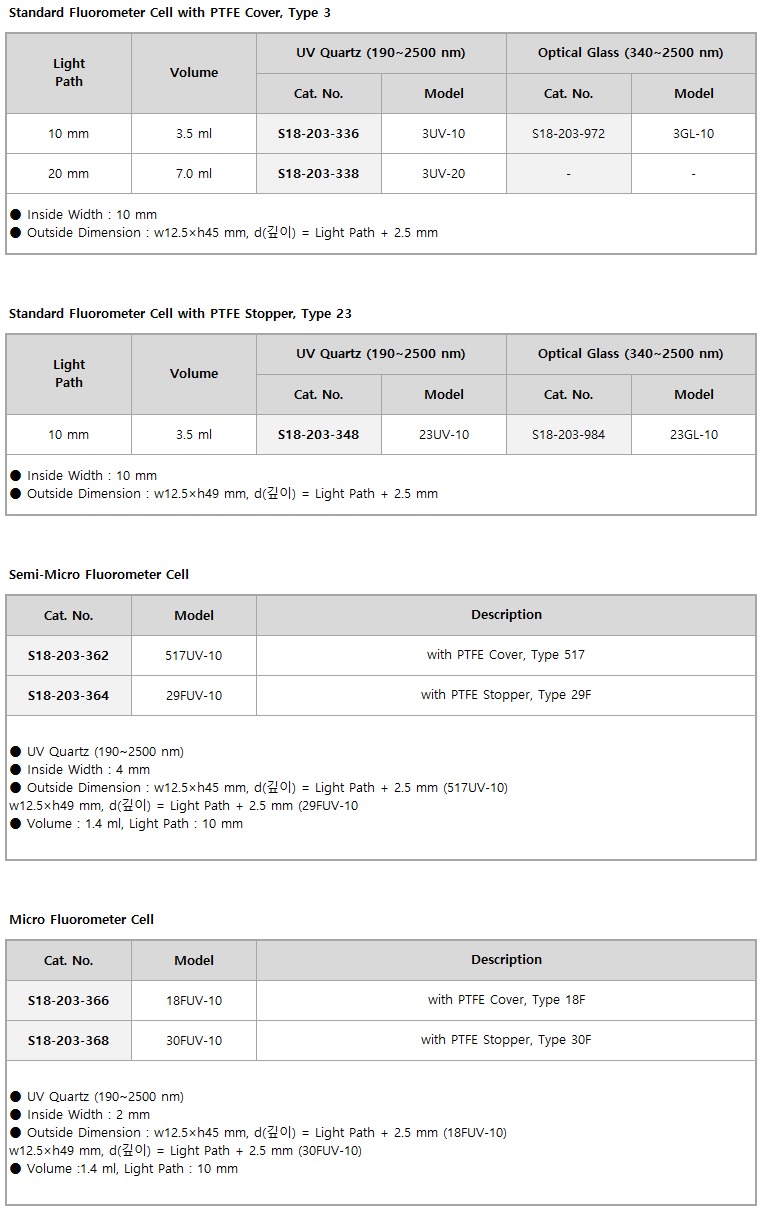Click Optical Glass header in Type 23 table
The image size is (760, 1210).
pyautogui.click(x=631, y=354)
